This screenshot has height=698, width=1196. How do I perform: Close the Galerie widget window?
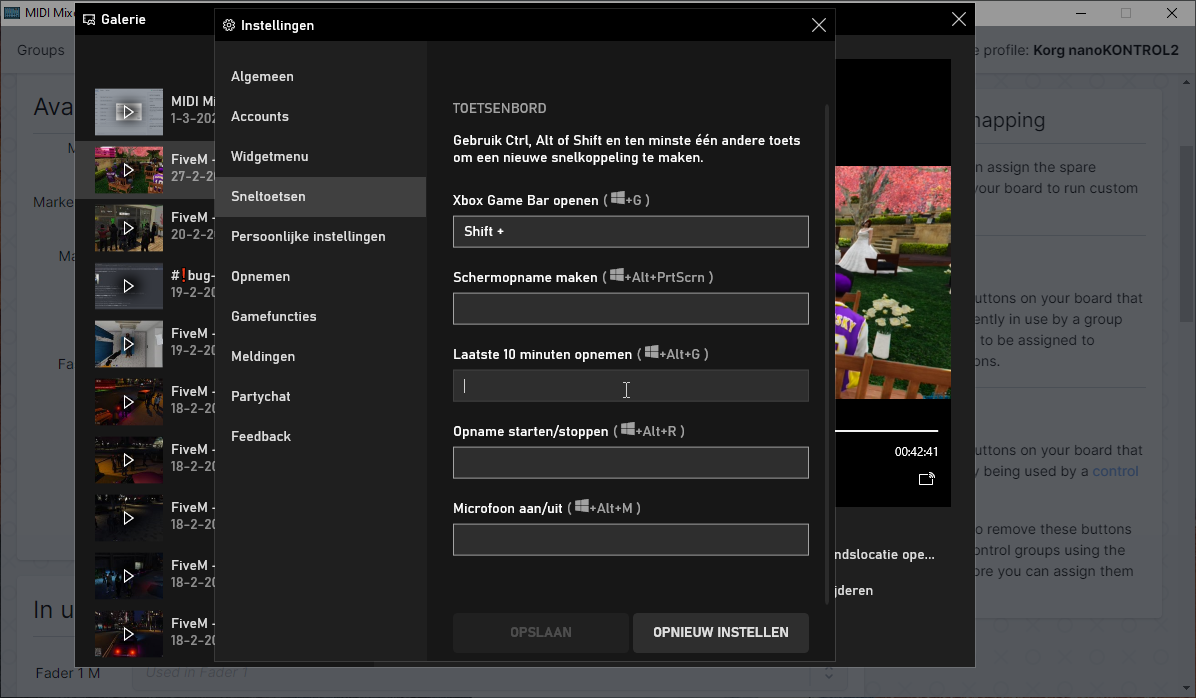pyautogui.click(x=958, y=19)
